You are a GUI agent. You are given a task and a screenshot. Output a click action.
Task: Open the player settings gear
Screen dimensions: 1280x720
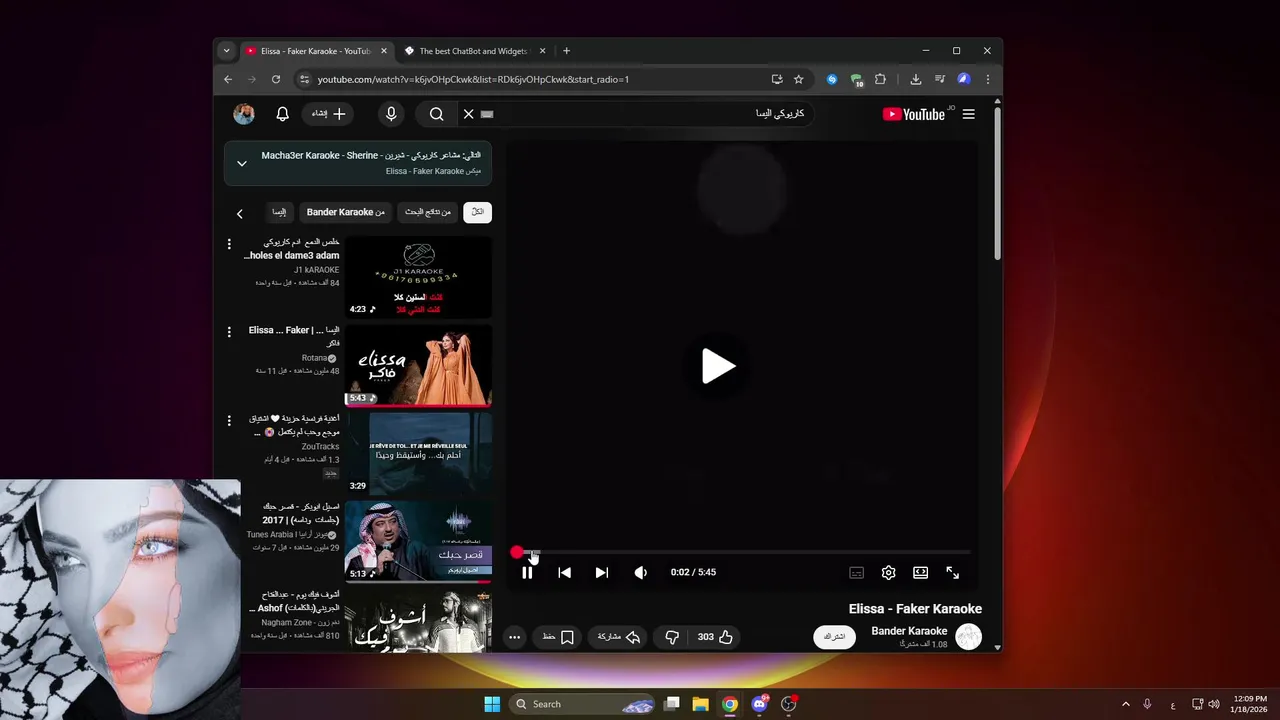click(888, 572)
